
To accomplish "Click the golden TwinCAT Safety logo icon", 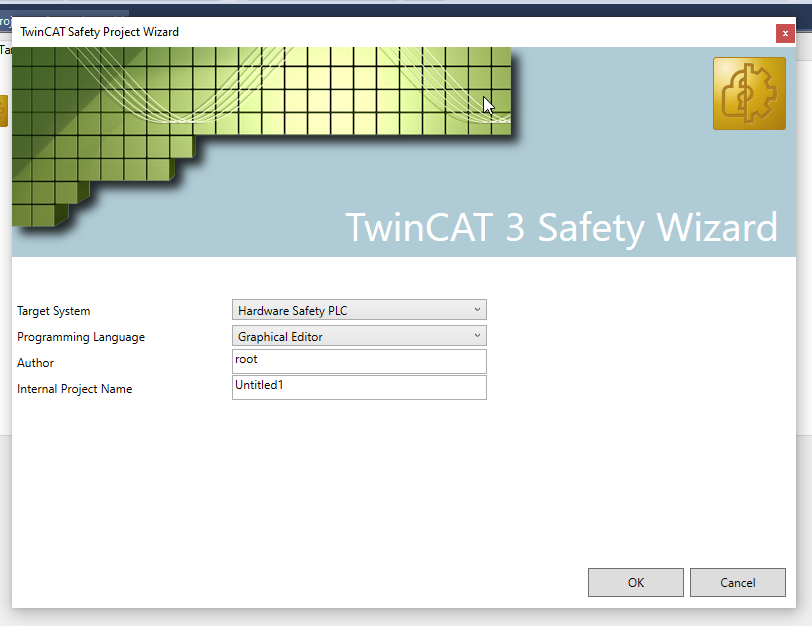I will 749,93.
